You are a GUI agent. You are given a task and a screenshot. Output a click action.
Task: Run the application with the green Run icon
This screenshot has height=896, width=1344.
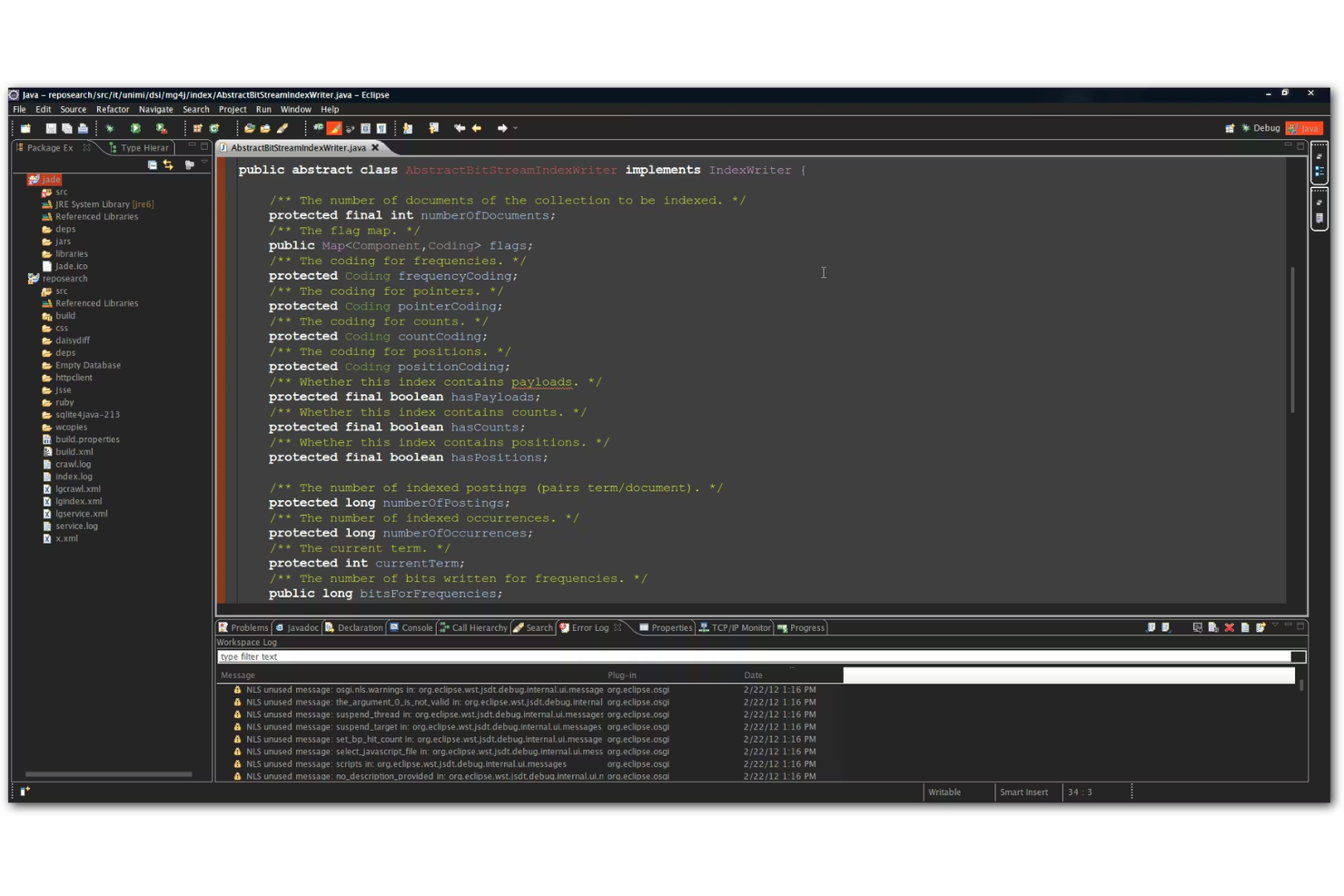(x=136, y=128)
